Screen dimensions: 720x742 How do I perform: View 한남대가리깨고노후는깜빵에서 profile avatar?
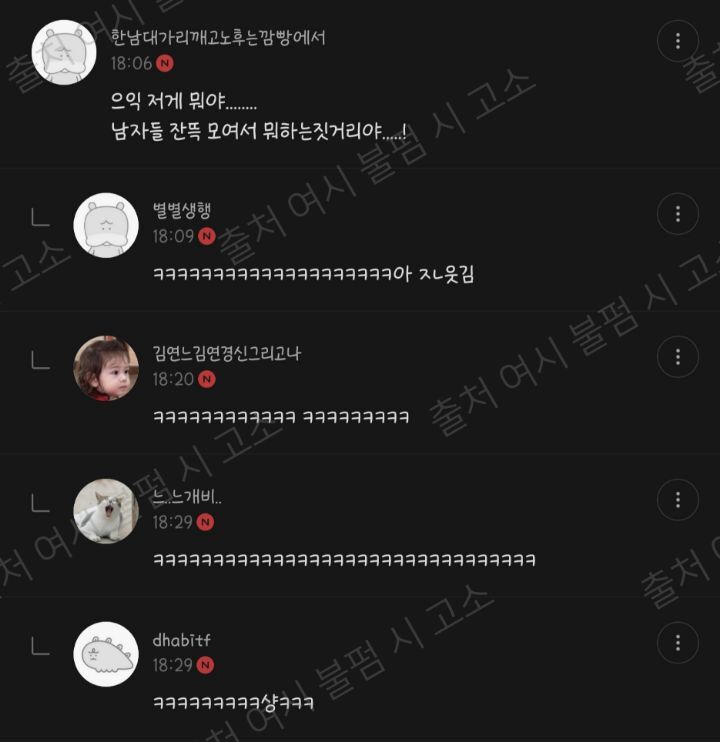click(64, 53)
